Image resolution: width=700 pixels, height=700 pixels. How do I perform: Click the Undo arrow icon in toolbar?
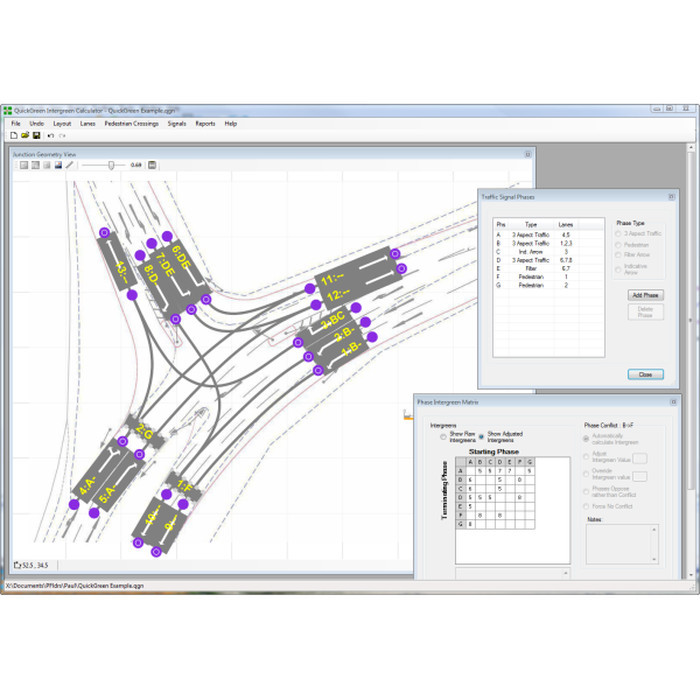click(x=50, y=135)
